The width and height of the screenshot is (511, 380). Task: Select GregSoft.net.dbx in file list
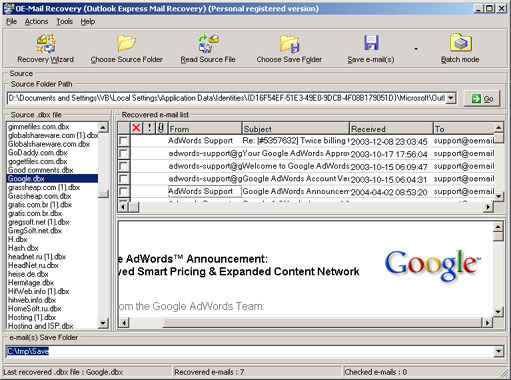pos(35,231)
